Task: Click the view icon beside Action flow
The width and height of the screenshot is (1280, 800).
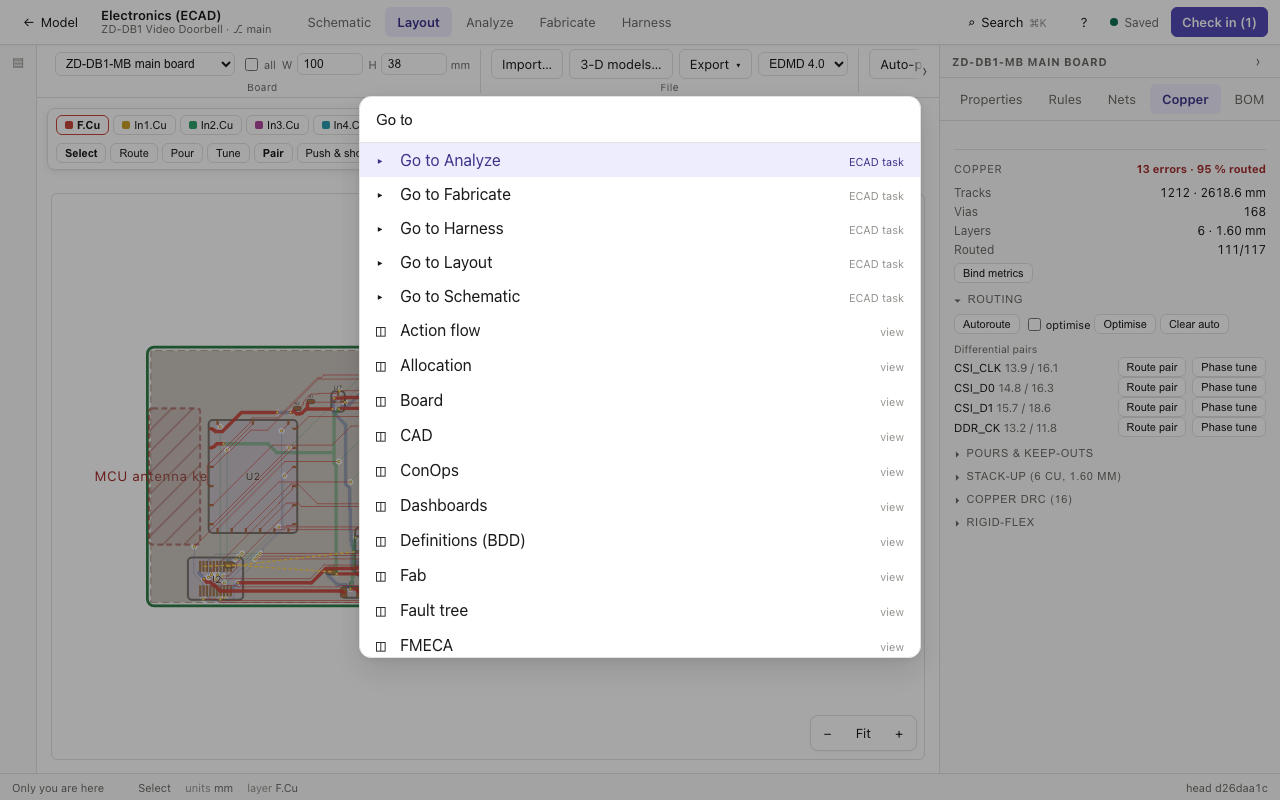Action: (380, 331)
